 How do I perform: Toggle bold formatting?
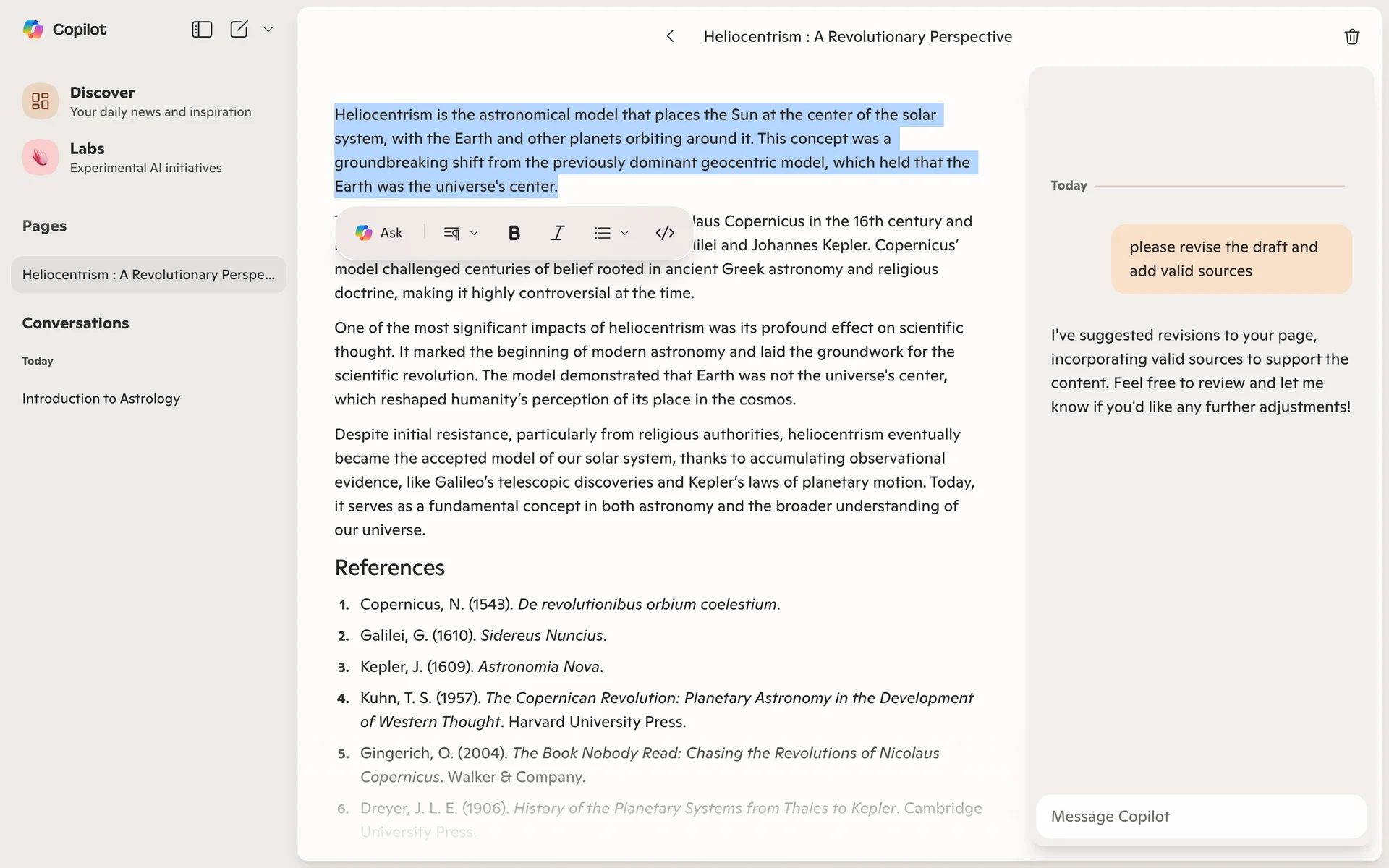click(x=514, y=233)
